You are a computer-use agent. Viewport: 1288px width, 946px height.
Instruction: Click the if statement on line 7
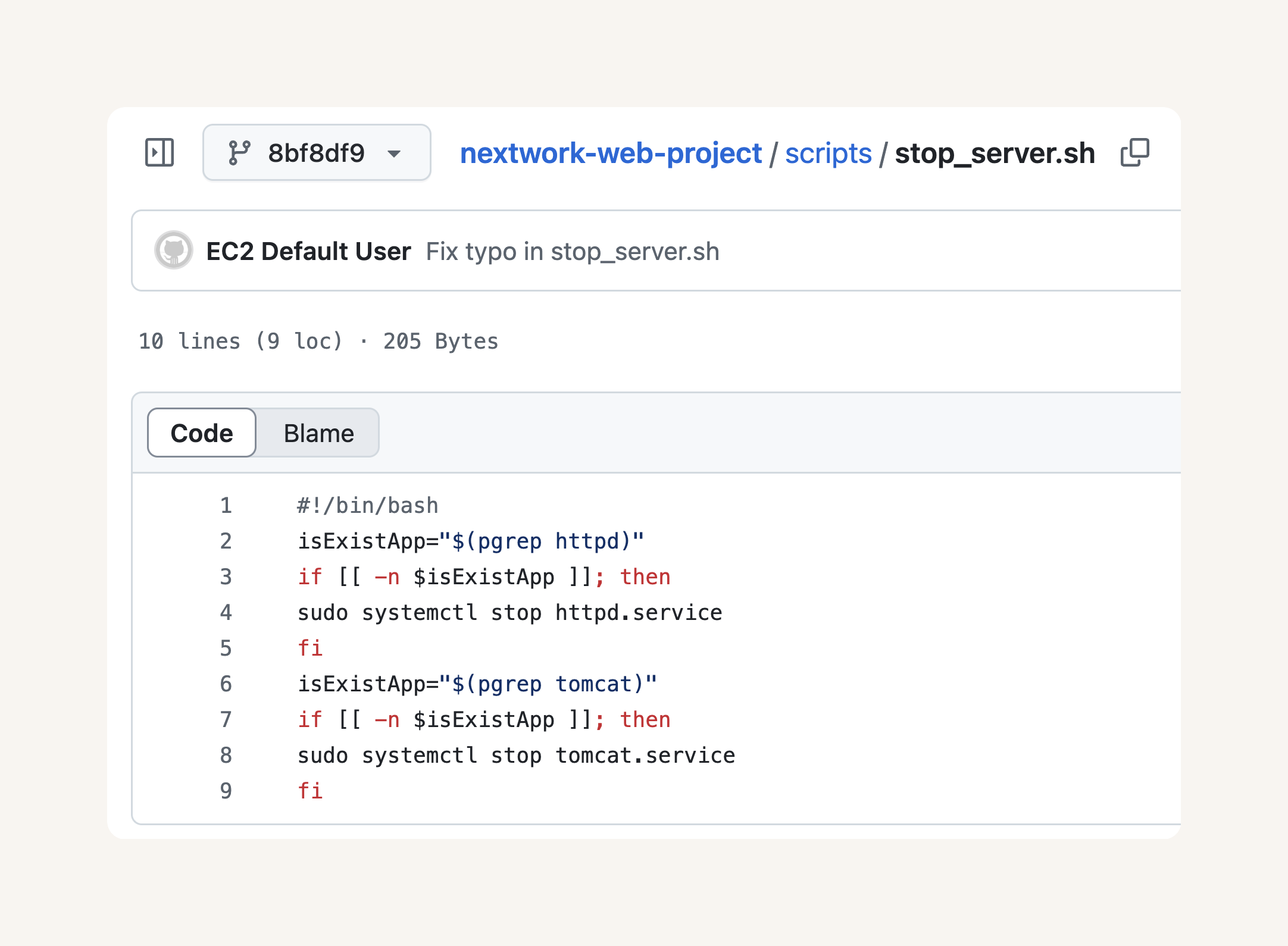(484, 719)
